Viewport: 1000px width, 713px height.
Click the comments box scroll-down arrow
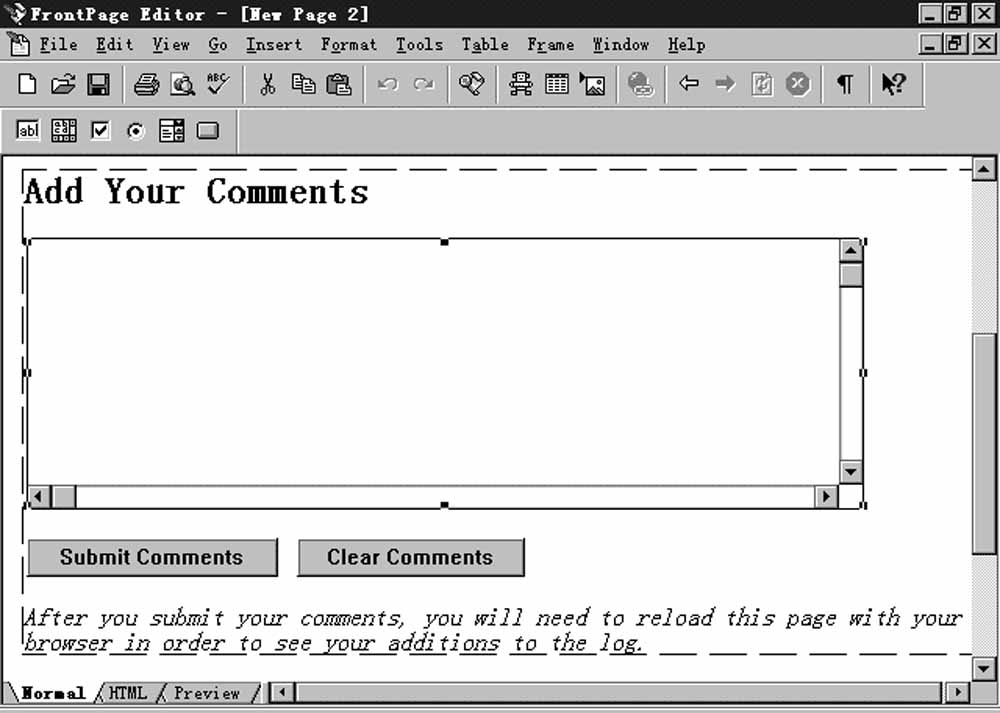(851, 473)
